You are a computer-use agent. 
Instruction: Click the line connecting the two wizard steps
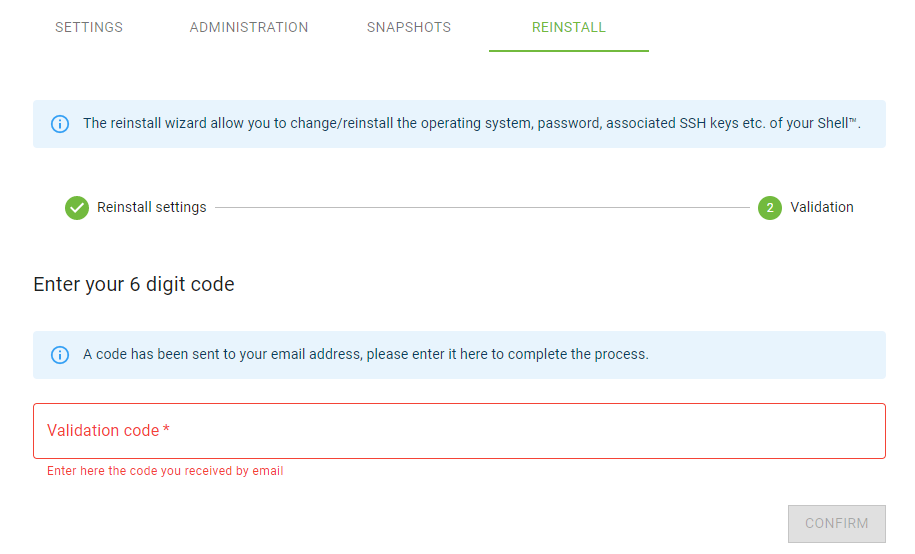pos(480,208)
